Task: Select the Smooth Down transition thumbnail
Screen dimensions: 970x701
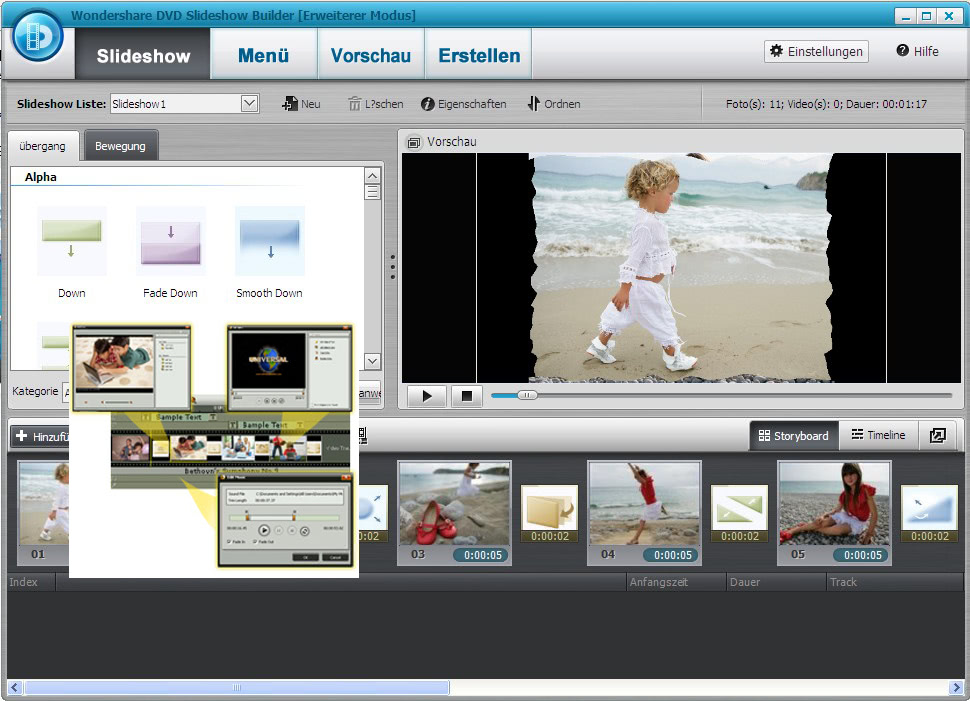Action: click(269, 240)
